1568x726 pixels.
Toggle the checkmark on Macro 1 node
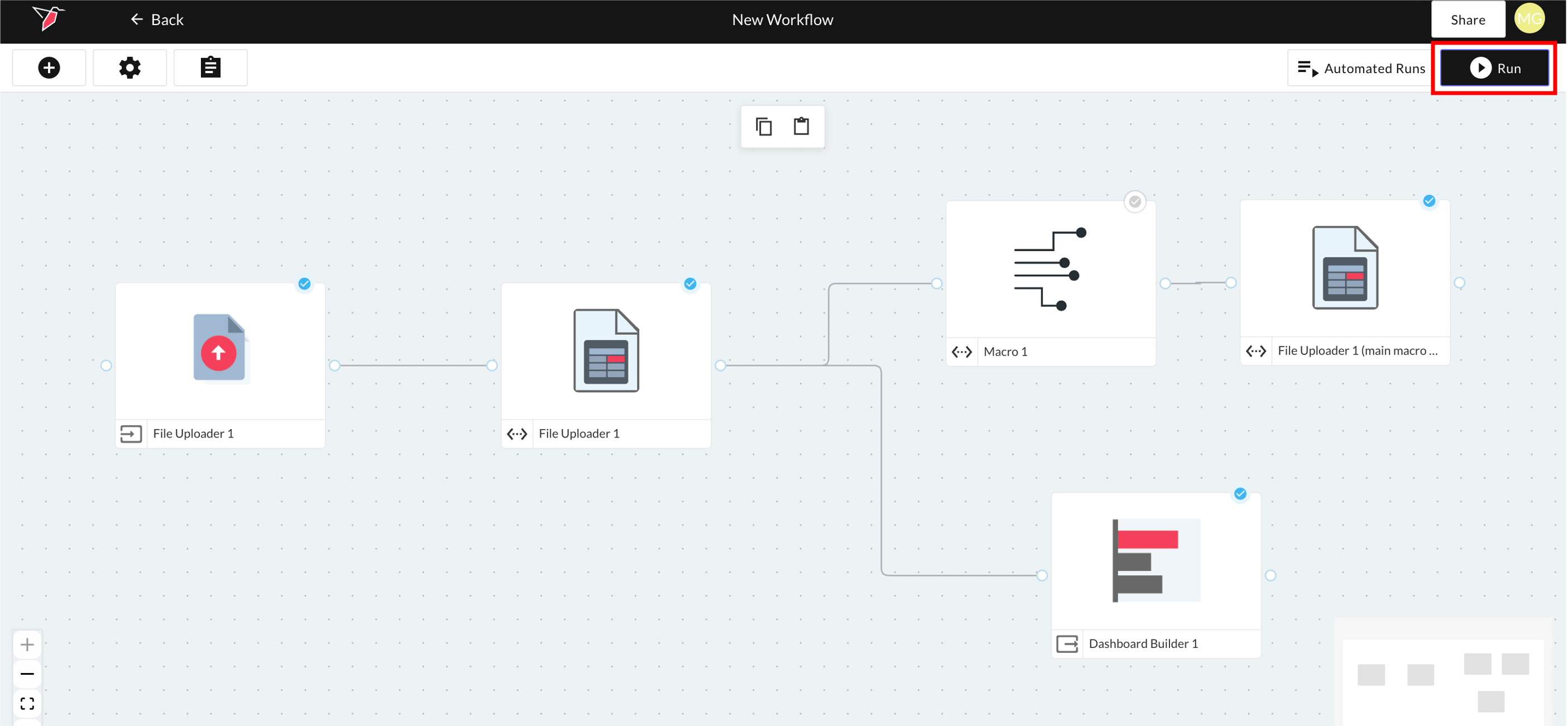[1135, 201]
